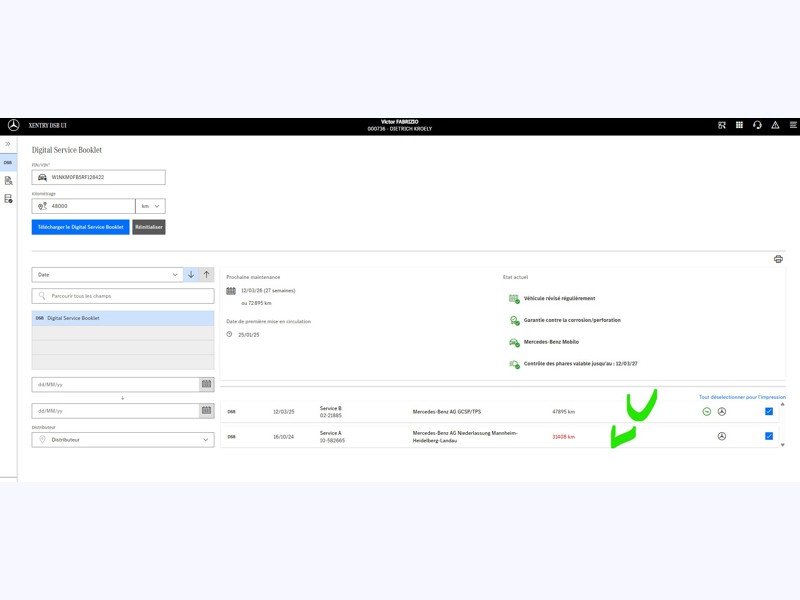Click the print icon above the status panel

[x=778, y=259]
